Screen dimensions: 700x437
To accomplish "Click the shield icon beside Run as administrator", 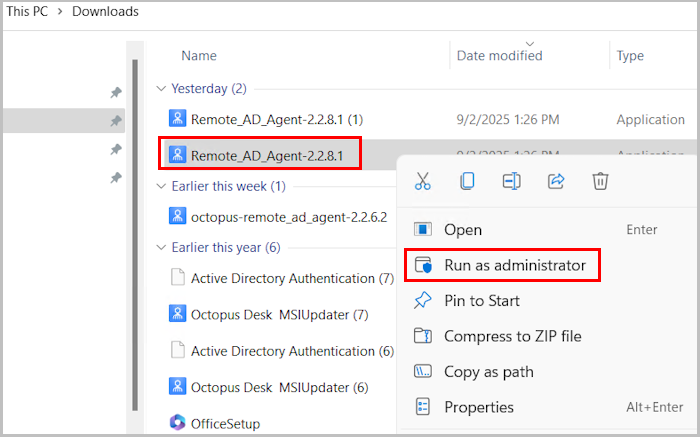I will 423,265.
